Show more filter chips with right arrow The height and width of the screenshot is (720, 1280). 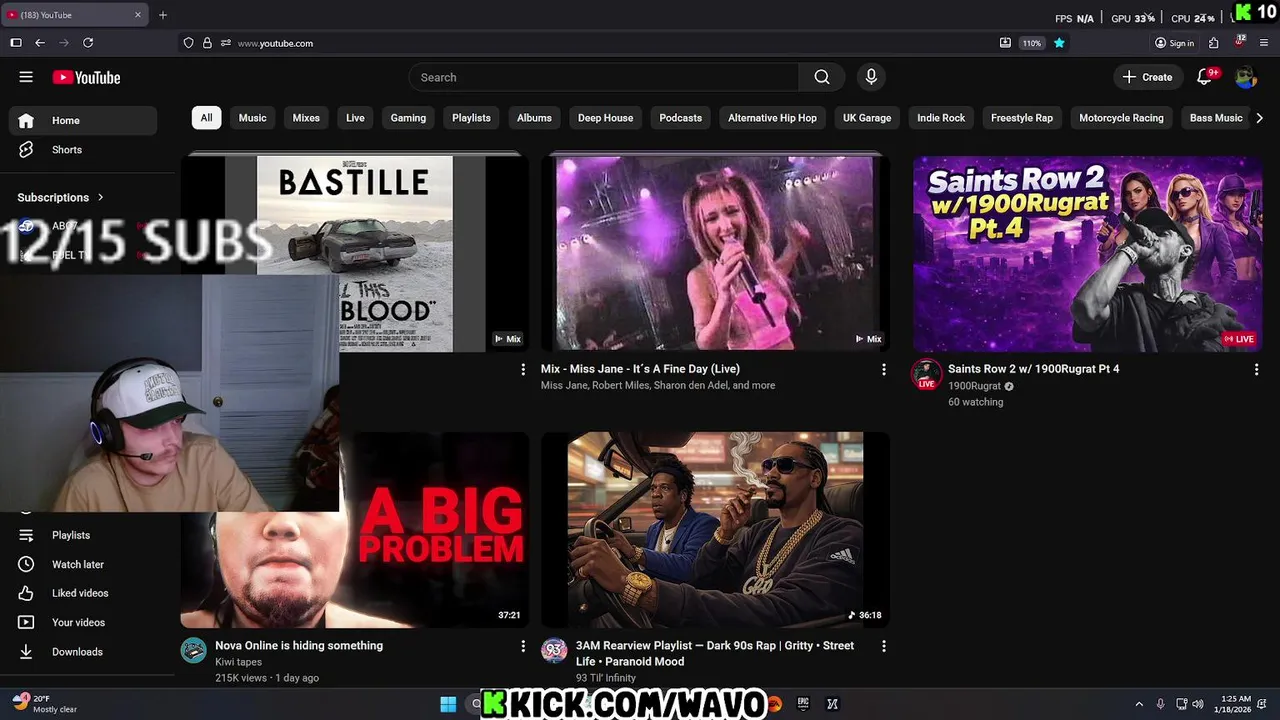(1259, 118)
